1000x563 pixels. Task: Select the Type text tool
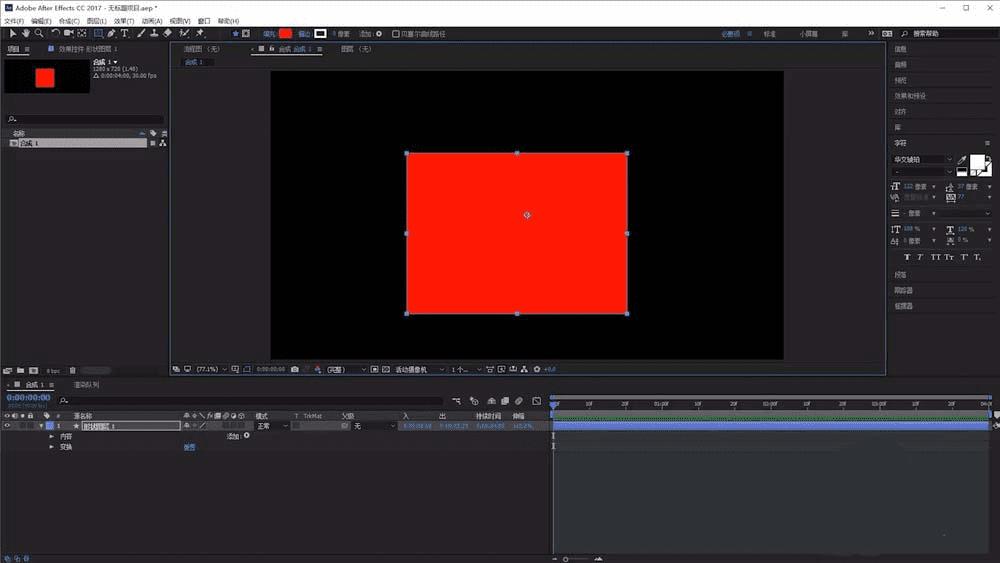[x=125, y=33]
